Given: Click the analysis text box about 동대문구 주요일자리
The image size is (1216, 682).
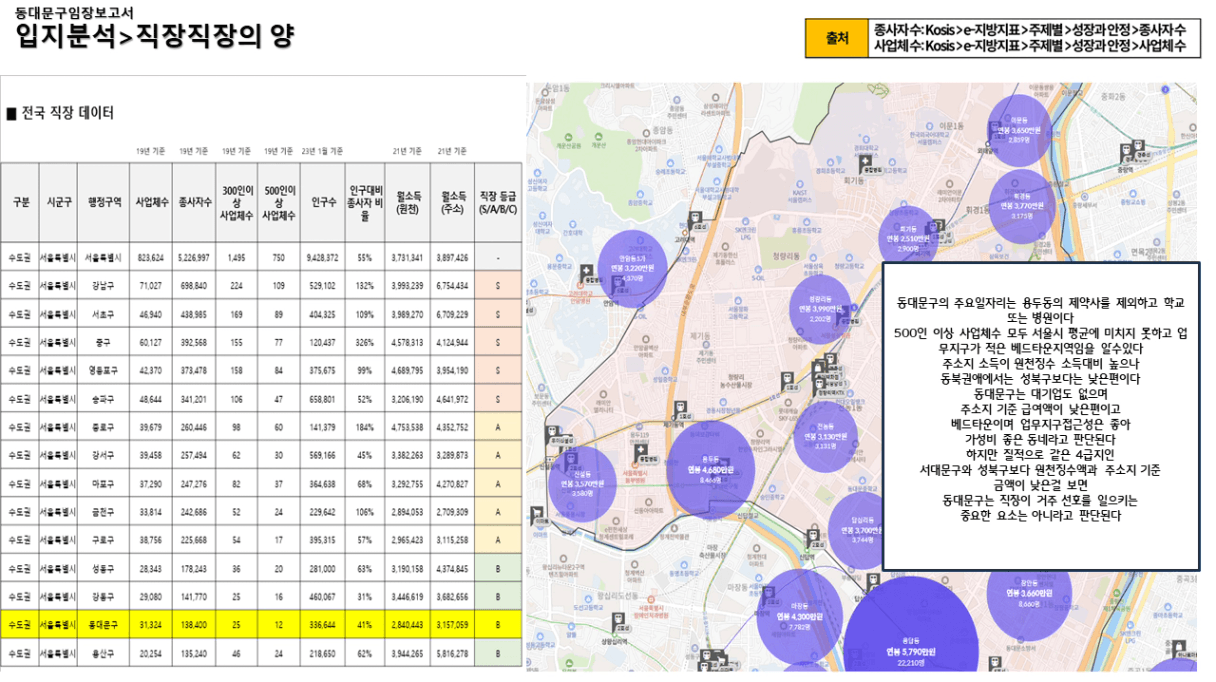Looking at the screenshot, I should tap(1041, 416).
